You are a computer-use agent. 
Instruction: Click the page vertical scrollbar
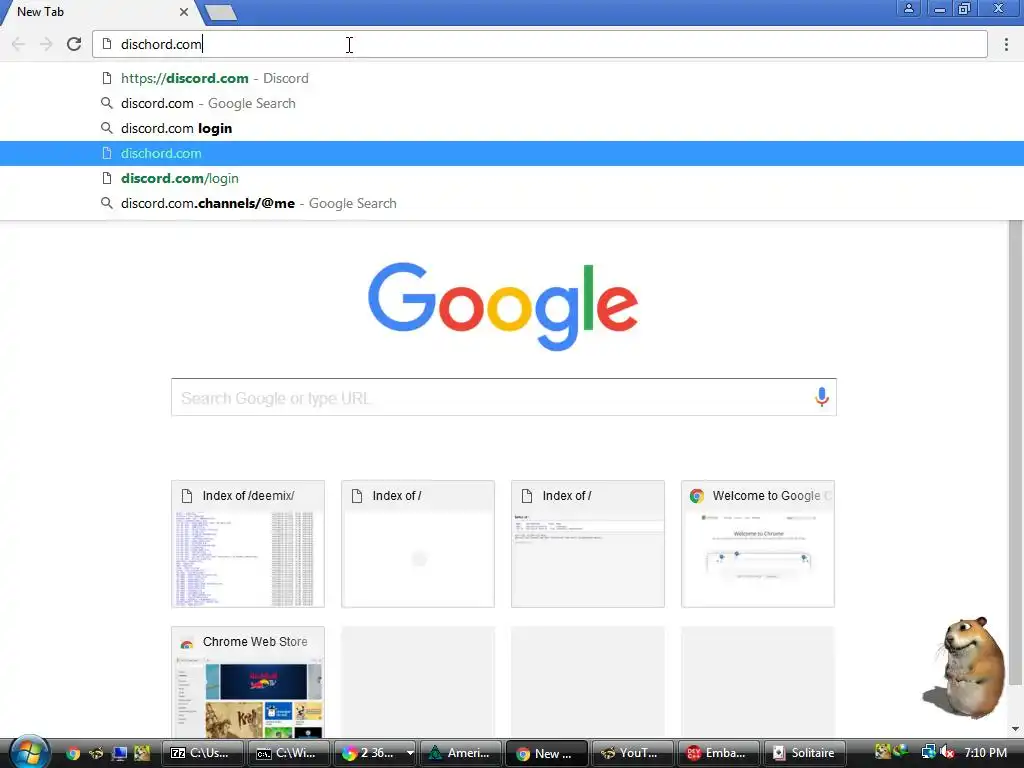point(1015,453)
